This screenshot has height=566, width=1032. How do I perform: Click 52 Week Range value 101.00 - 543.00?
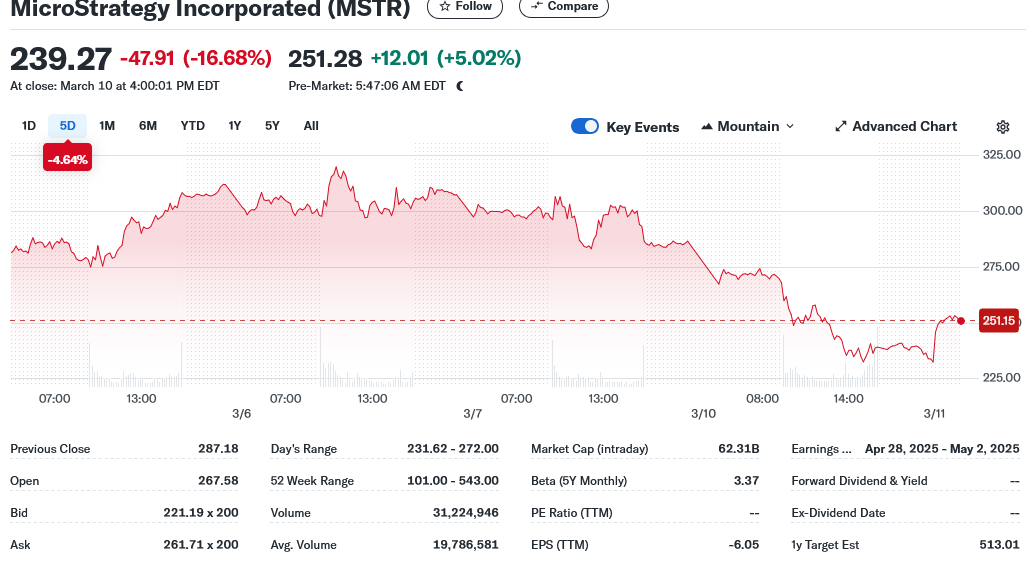[x=453, y=481]
